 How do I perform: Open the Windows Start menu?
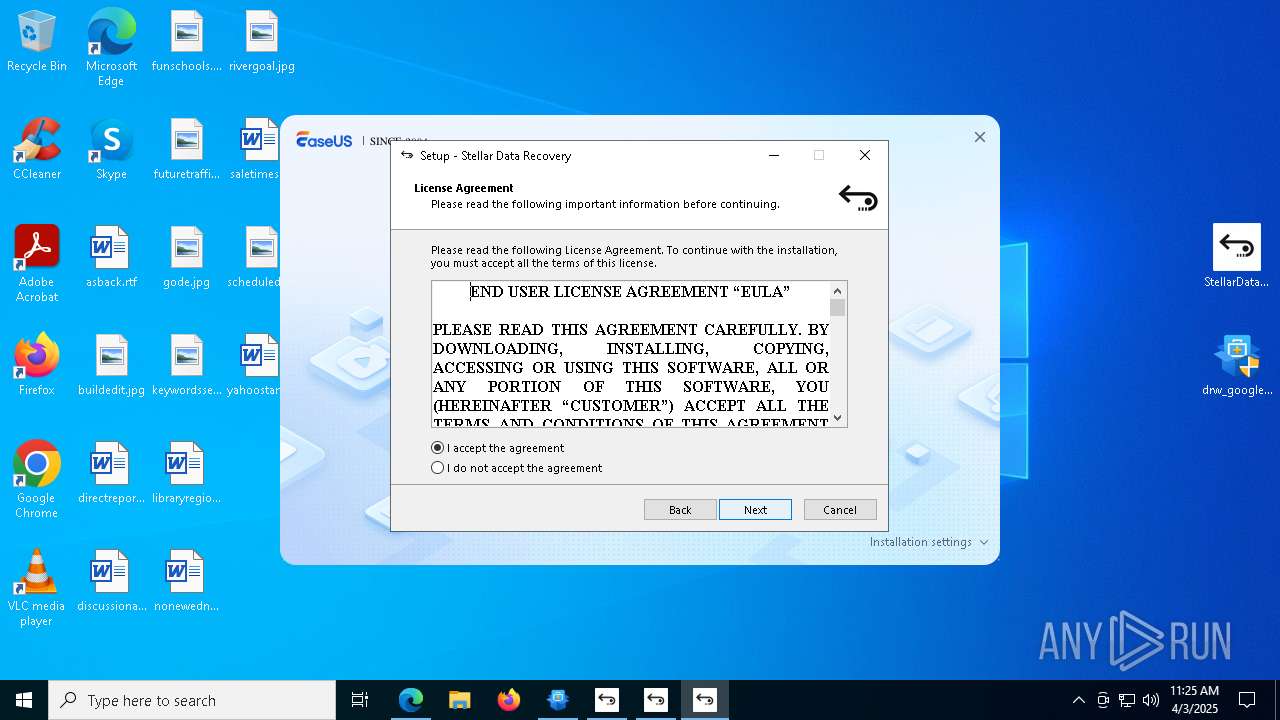click(24, 700)
